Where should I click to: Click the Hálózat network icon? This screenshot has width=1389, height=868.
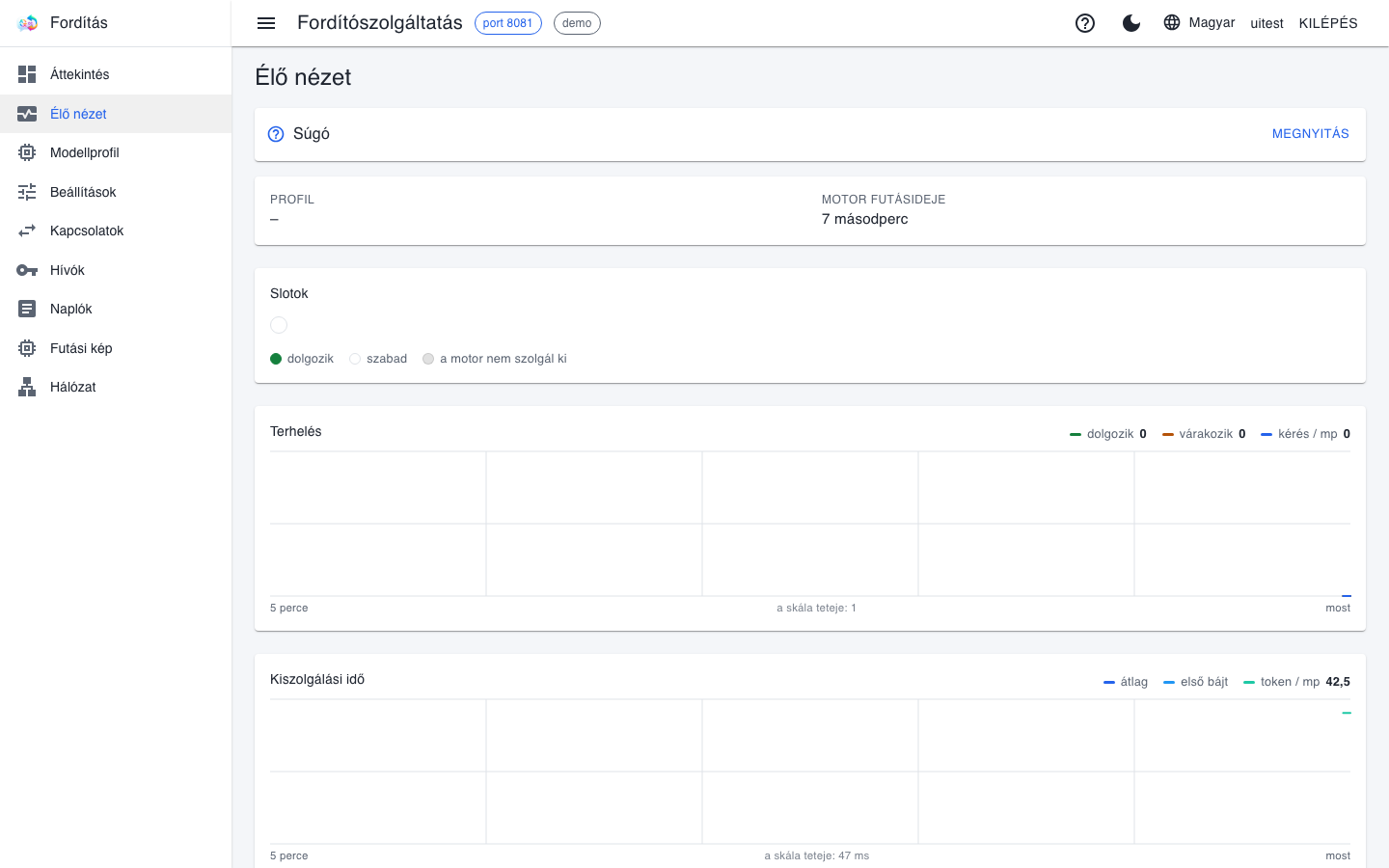point(27,387)
